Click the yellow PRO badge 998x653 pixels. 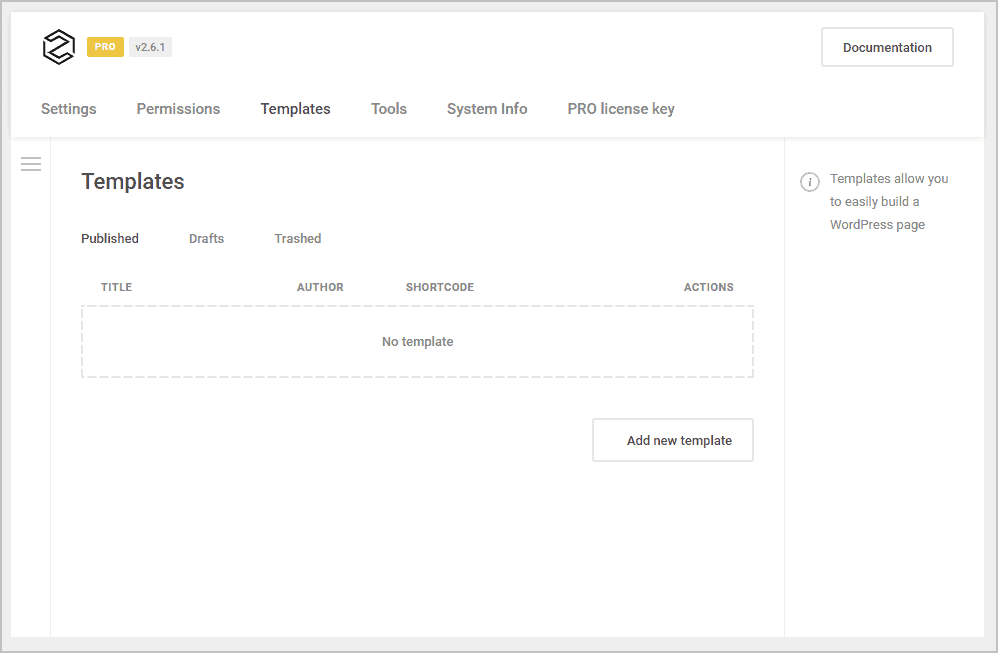click(x=105, y=46)
